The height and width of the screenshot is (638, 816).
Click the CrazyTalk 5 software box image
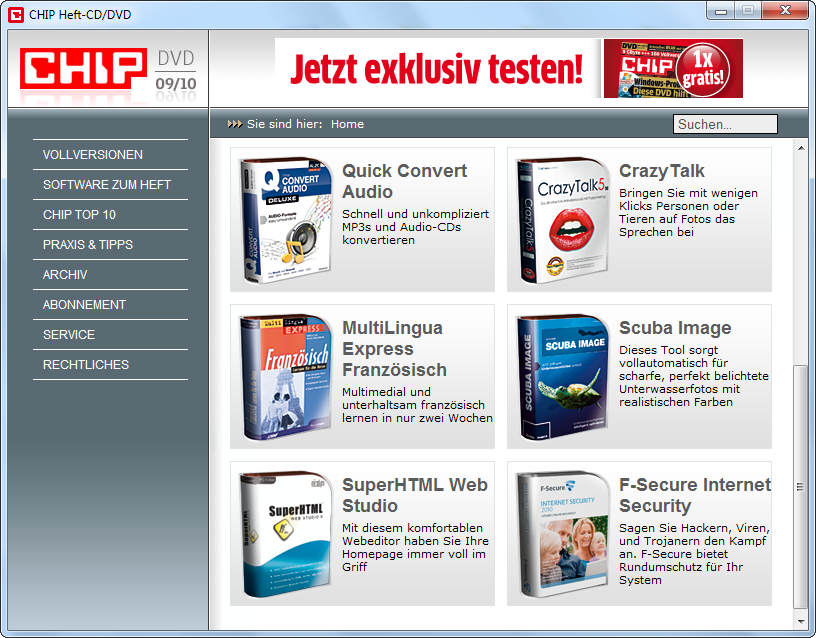(x=561, y=220)
